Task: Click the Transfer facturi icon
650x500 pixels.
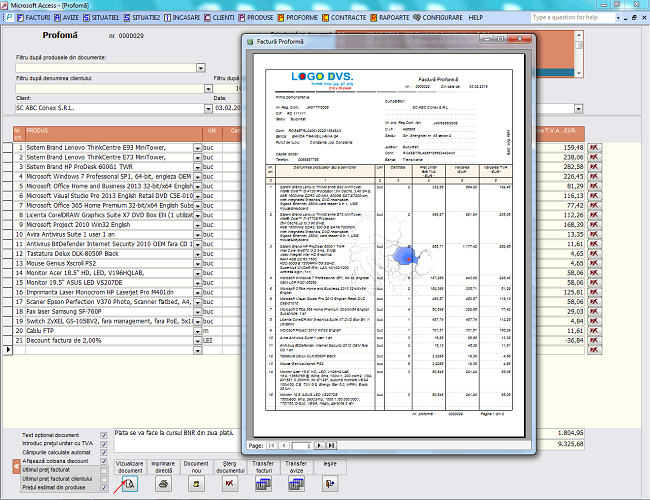Action: [263, 484]
